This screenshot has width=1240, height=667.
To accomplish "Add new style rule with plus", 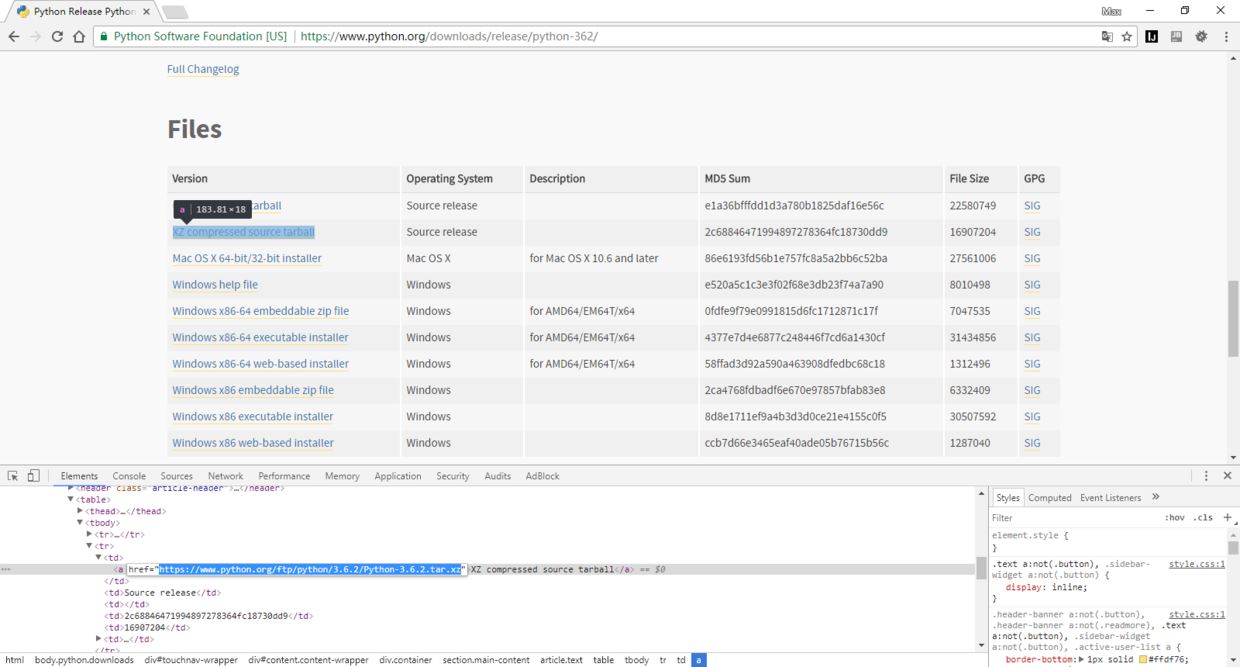I will 1228,517.
